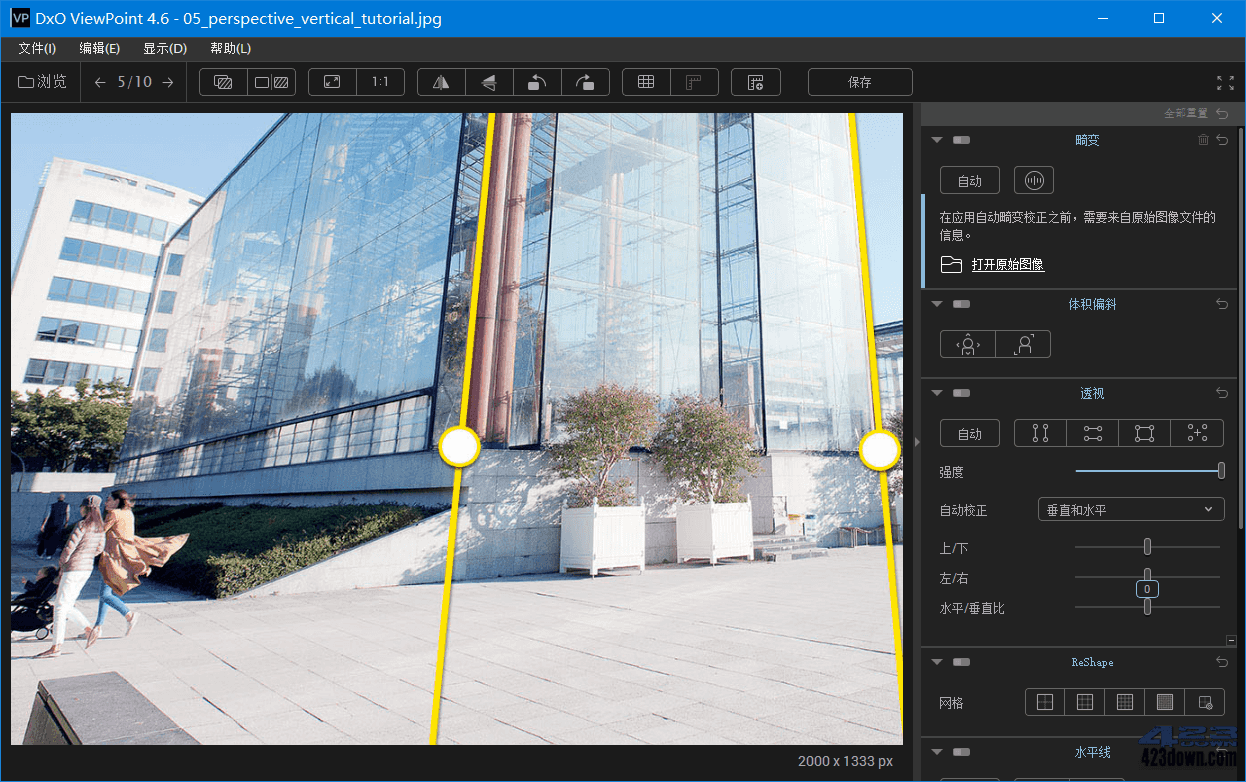Open the 编辑(E) menu
Screen dimensions: 1246x782
100,47
